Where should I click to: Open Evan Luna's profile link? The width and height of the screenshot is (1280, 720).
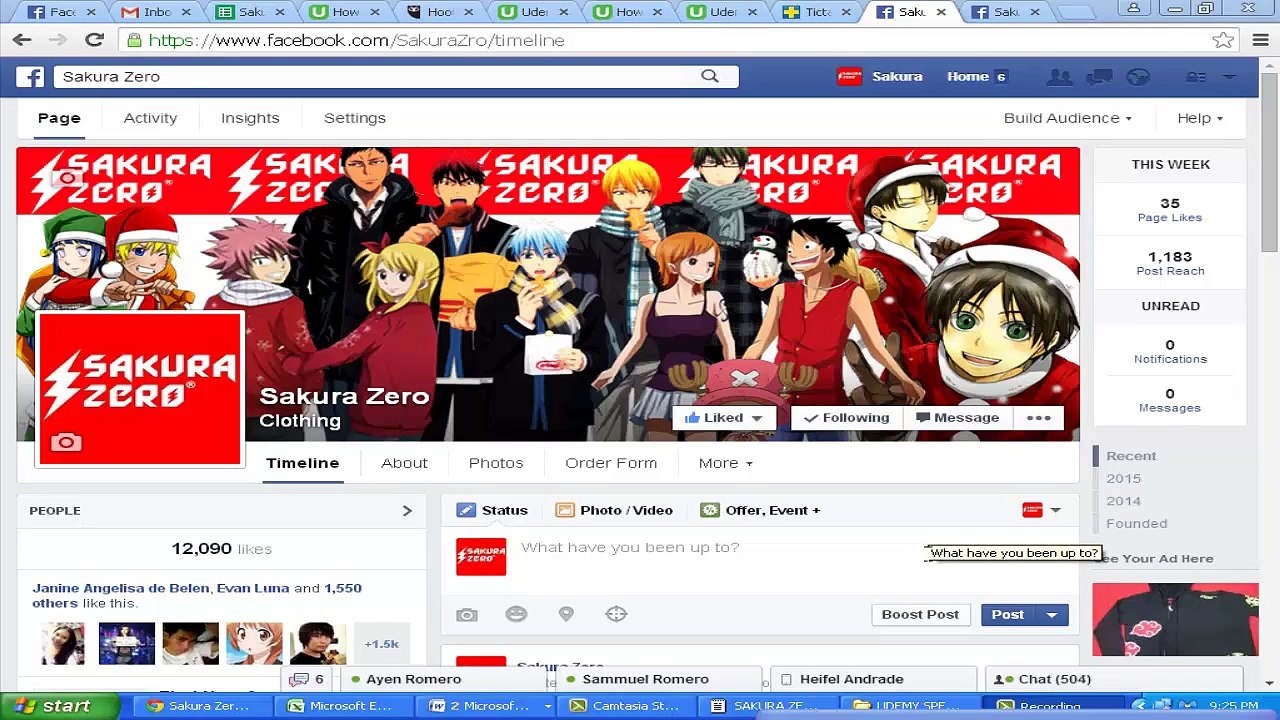(x=253, y=588)
